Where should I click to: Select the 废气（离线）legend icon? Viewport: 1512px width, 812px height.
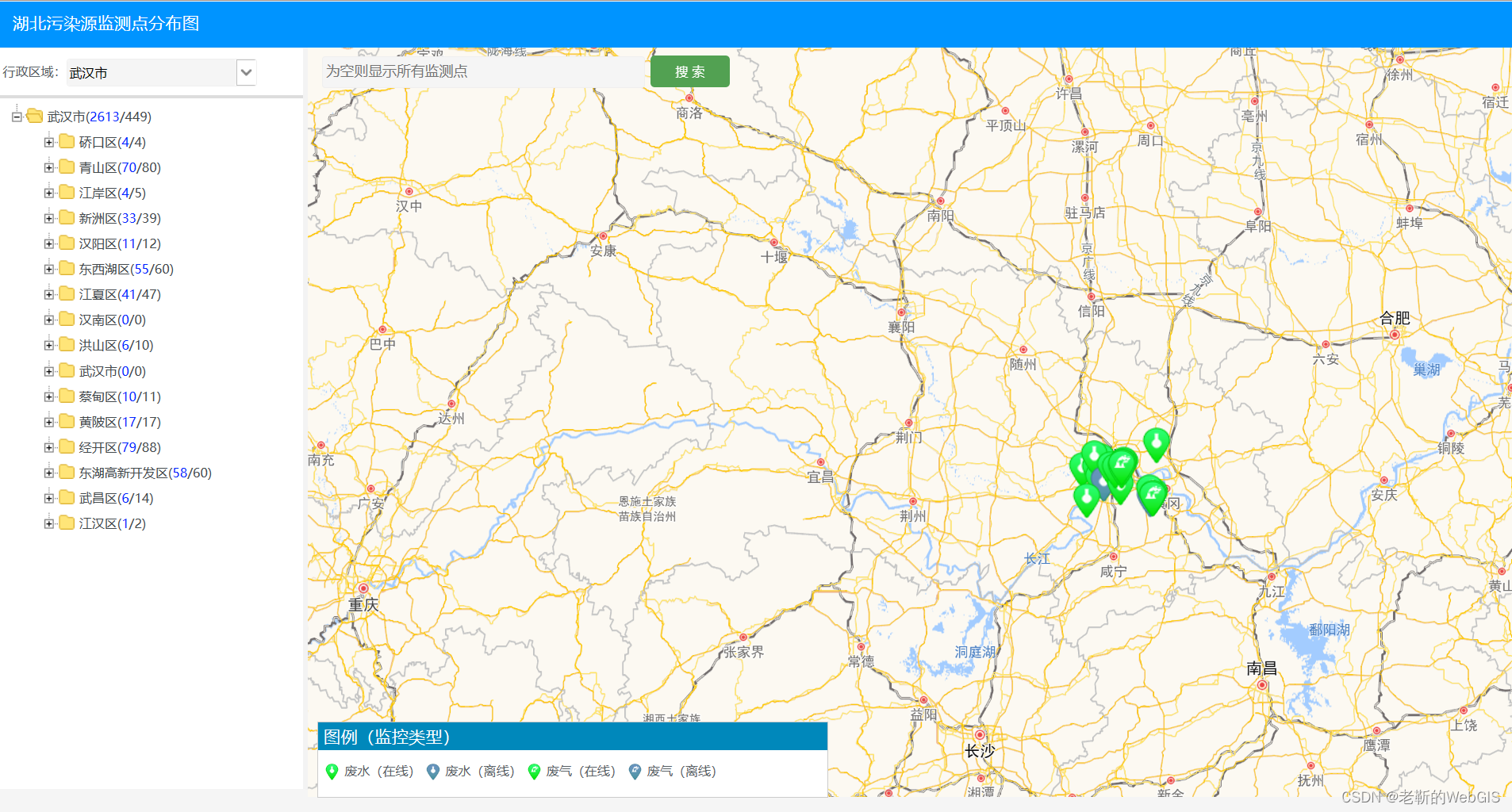click(636, 771)
